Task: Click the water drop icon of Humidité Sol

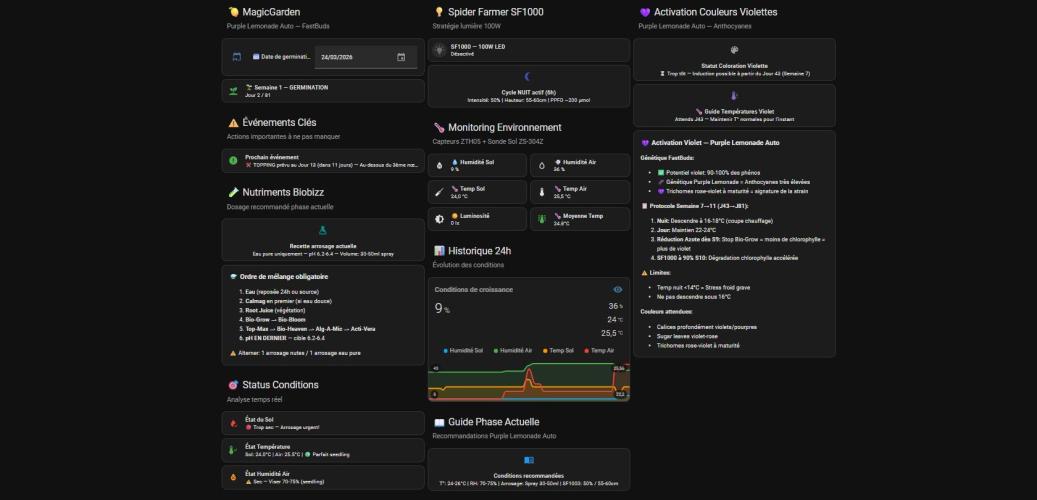Action: 439,166
